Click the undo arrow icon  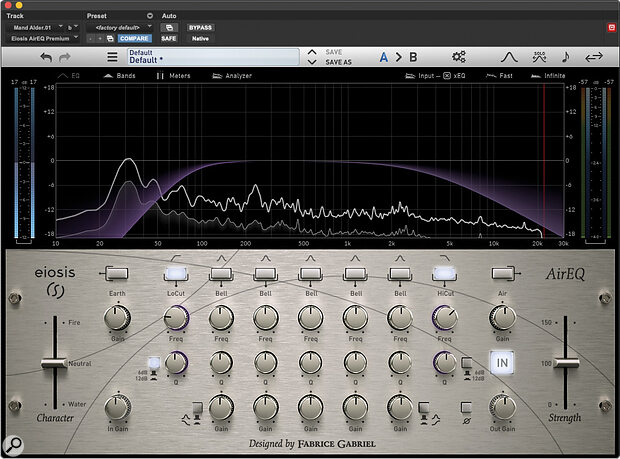[x=46, y=57]
